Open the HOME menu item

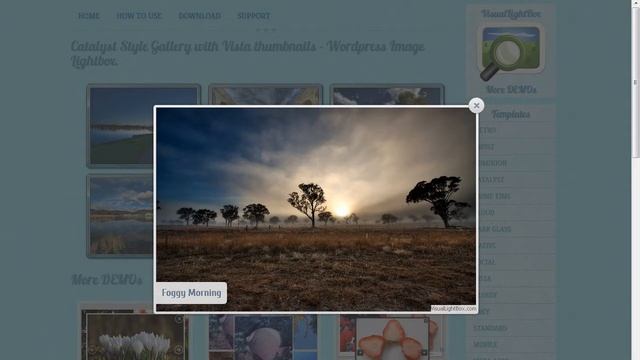pyautogui.click(x=89, y=16)
